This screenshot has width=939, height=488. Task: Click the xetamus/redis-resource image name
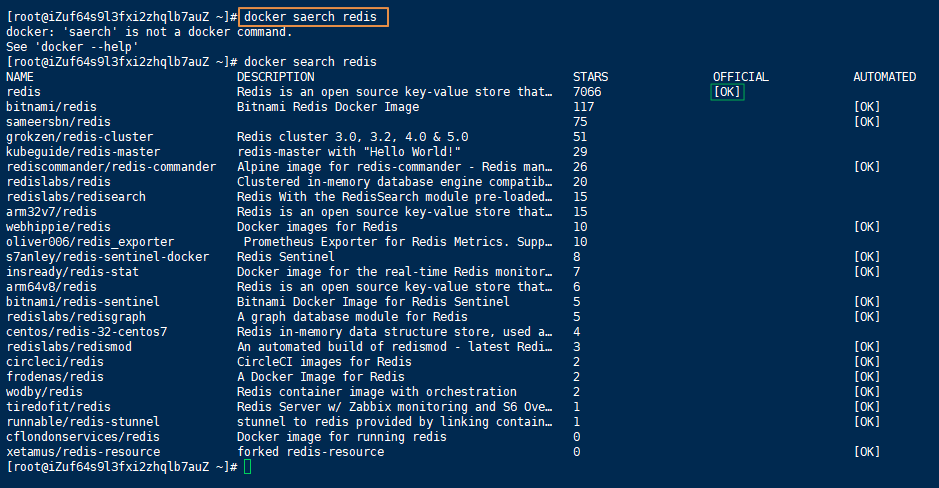[83, 452]
